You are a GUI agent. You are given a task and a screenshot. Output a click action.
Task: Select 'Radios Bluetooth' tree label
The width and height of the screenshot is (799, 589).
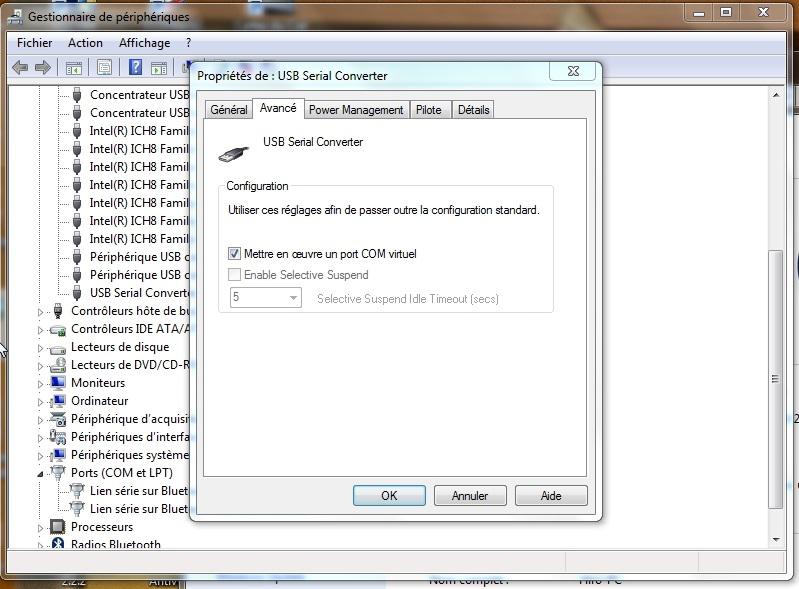tap(116, 544)
